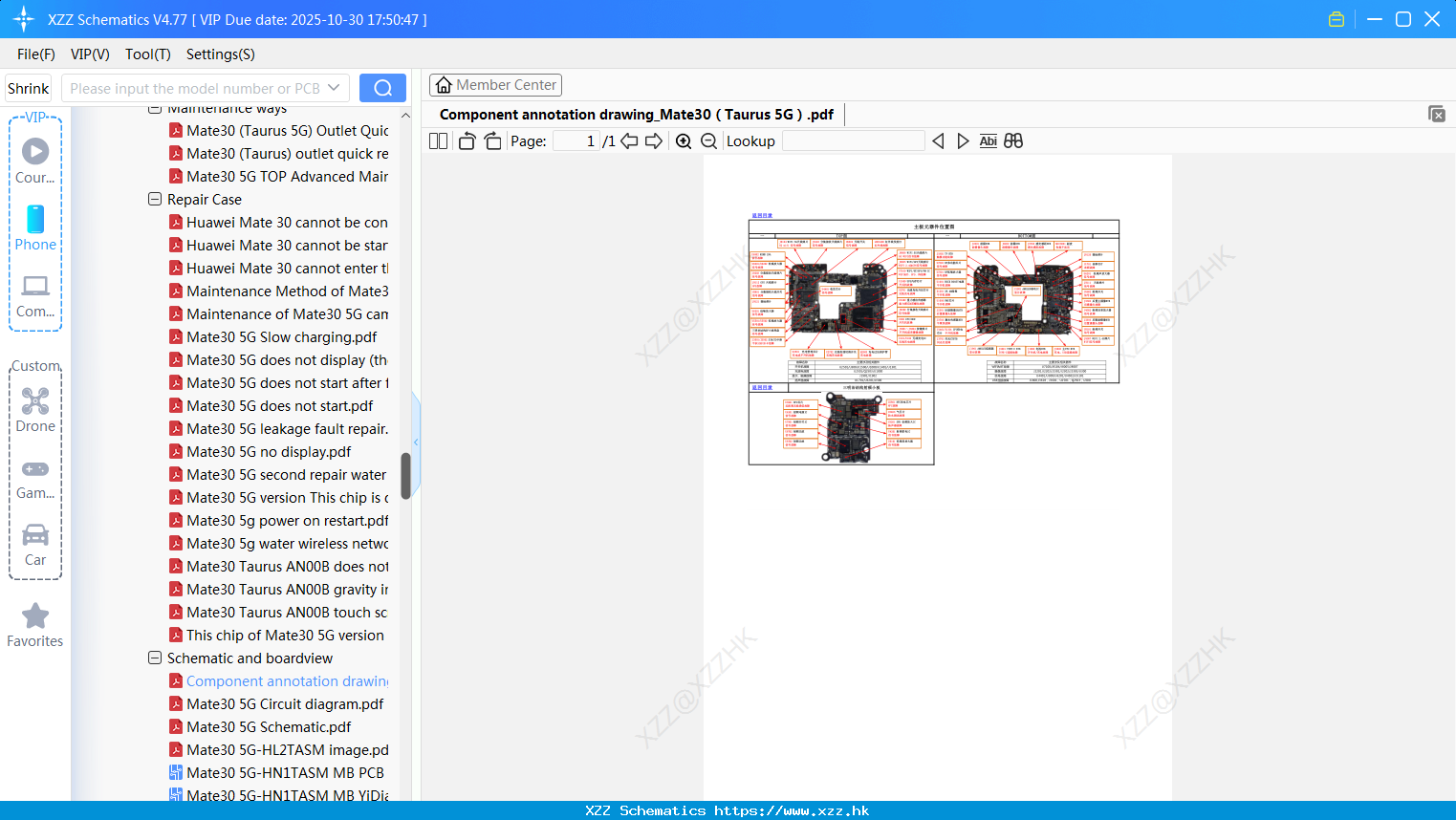The image size is (1456, 820).
Task: Select the Game console category icon
Action: pyautogui.click(x=35, y=479)
